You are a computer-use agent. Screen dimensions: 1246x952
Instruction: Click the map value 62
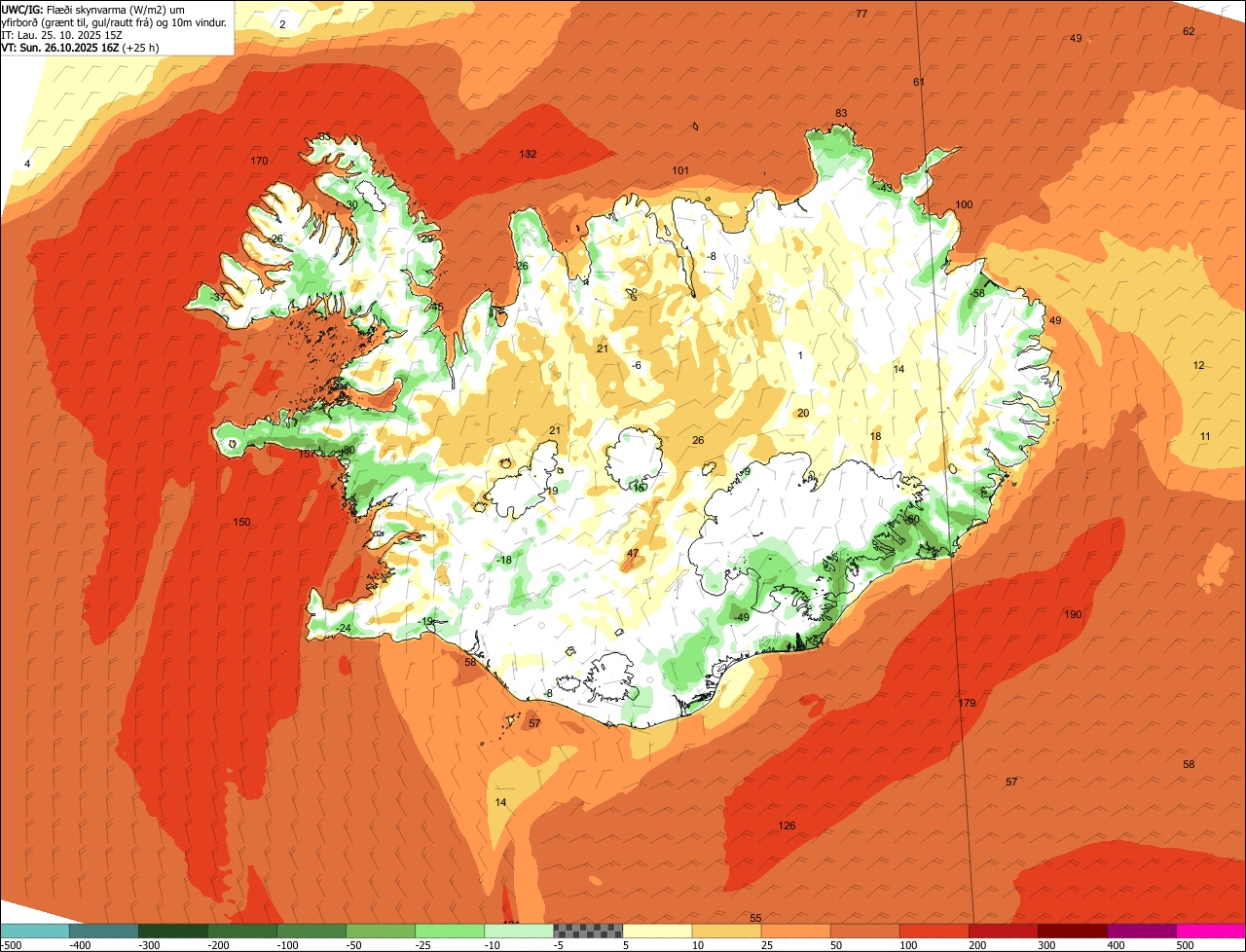point(1189,32)
